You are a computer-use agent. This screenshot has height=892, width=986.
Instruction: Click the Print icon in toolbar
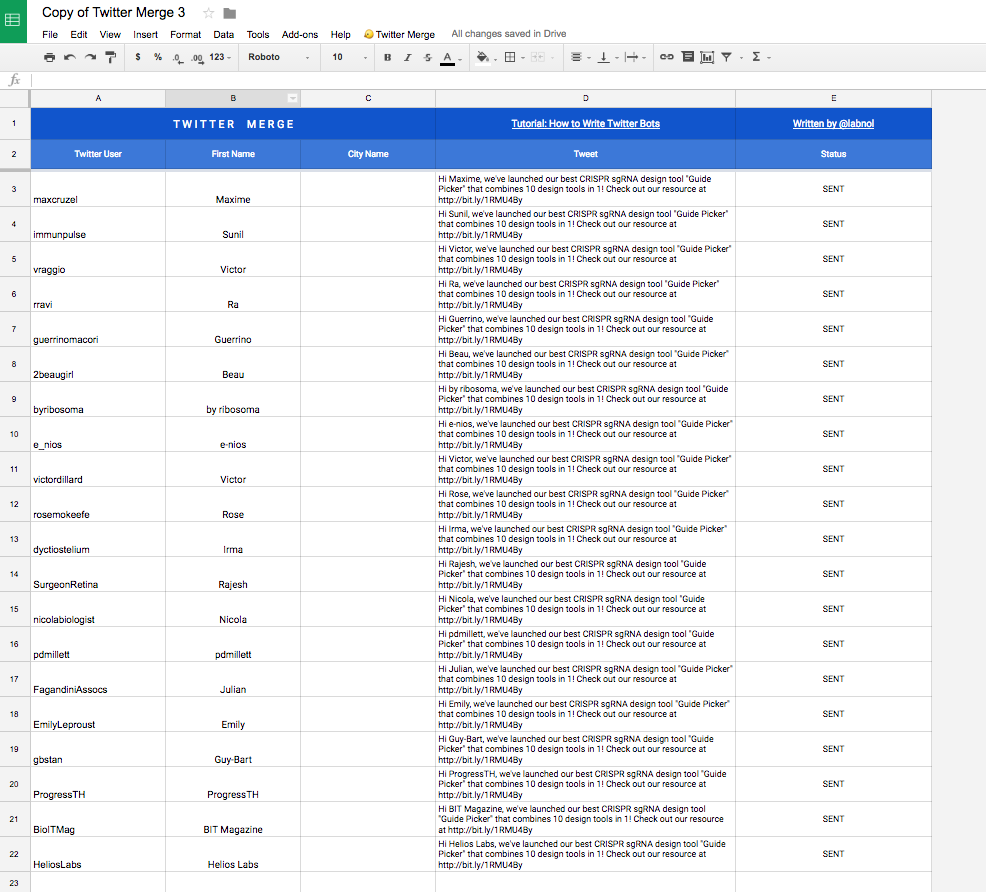(49, 57)
